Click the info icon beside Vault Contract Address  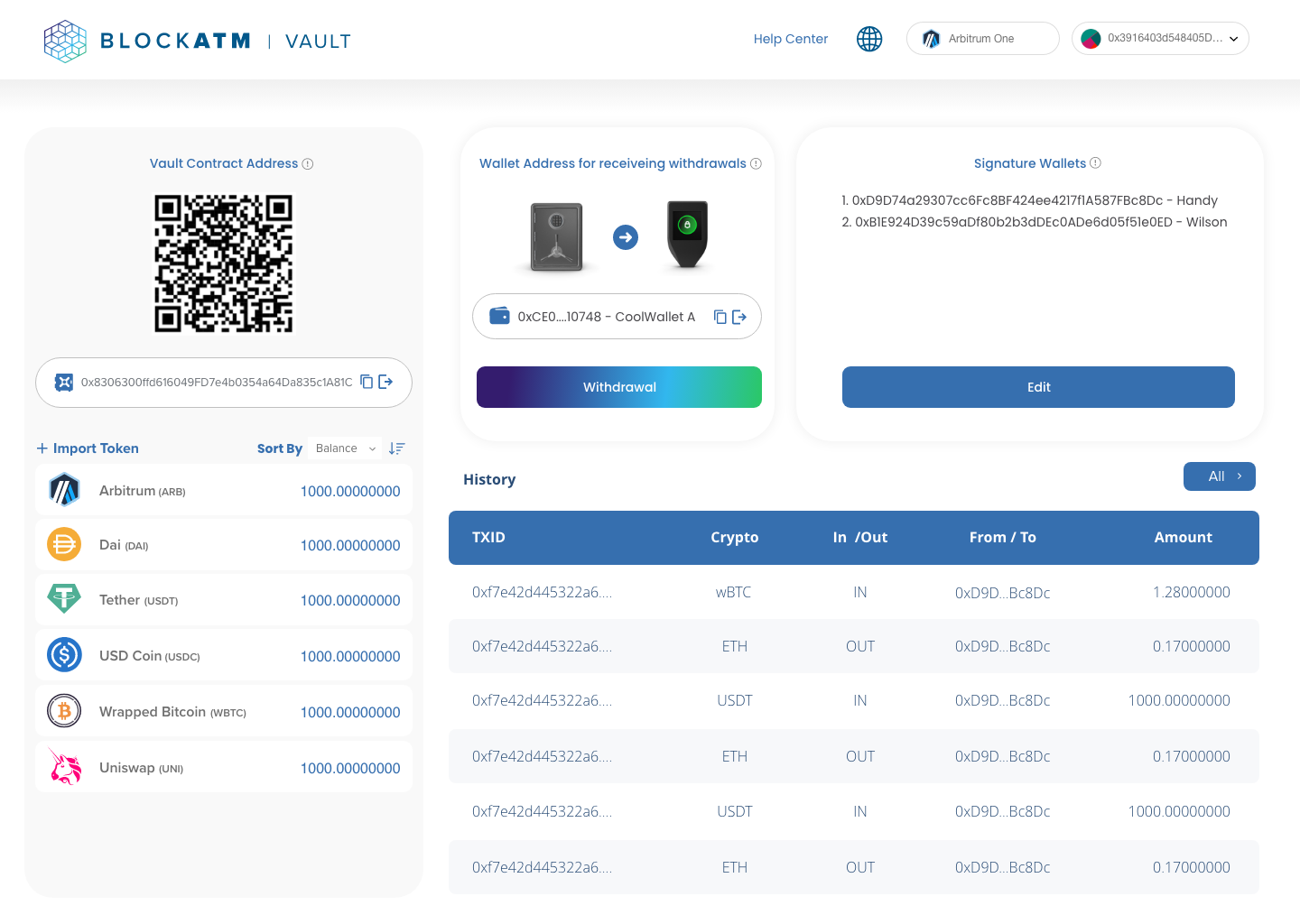click(x=308, y=163)
